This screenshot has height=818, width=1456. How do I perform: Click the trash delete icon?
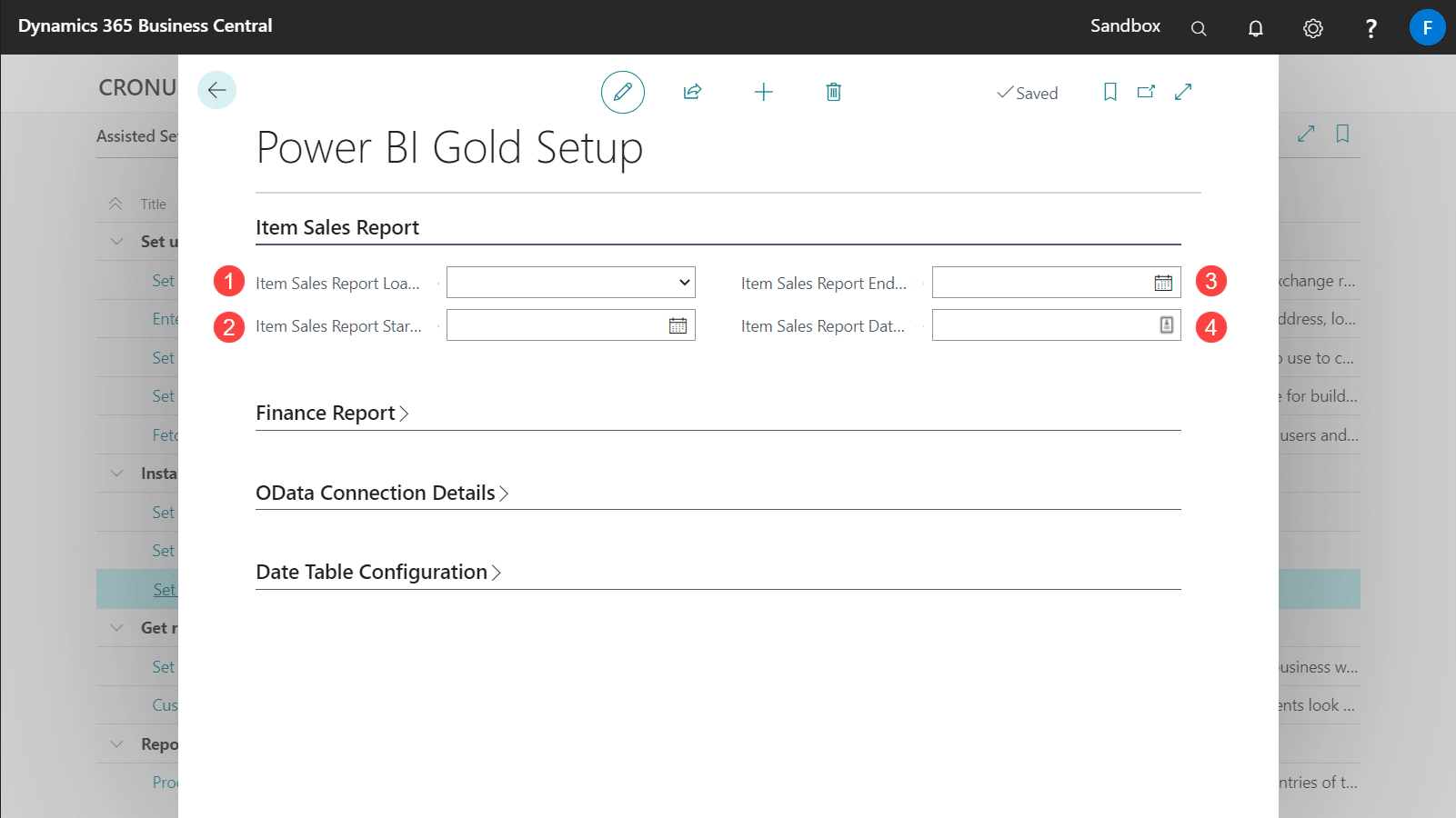[x=833, y=92]
